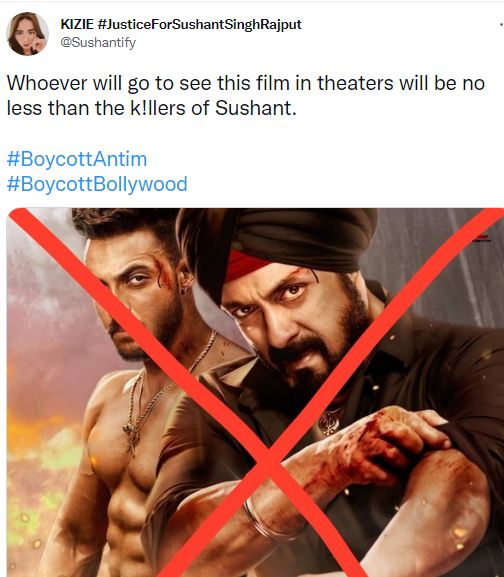
Task: Open the #BoycottAntim hashtag
Action: click(77, 159)
